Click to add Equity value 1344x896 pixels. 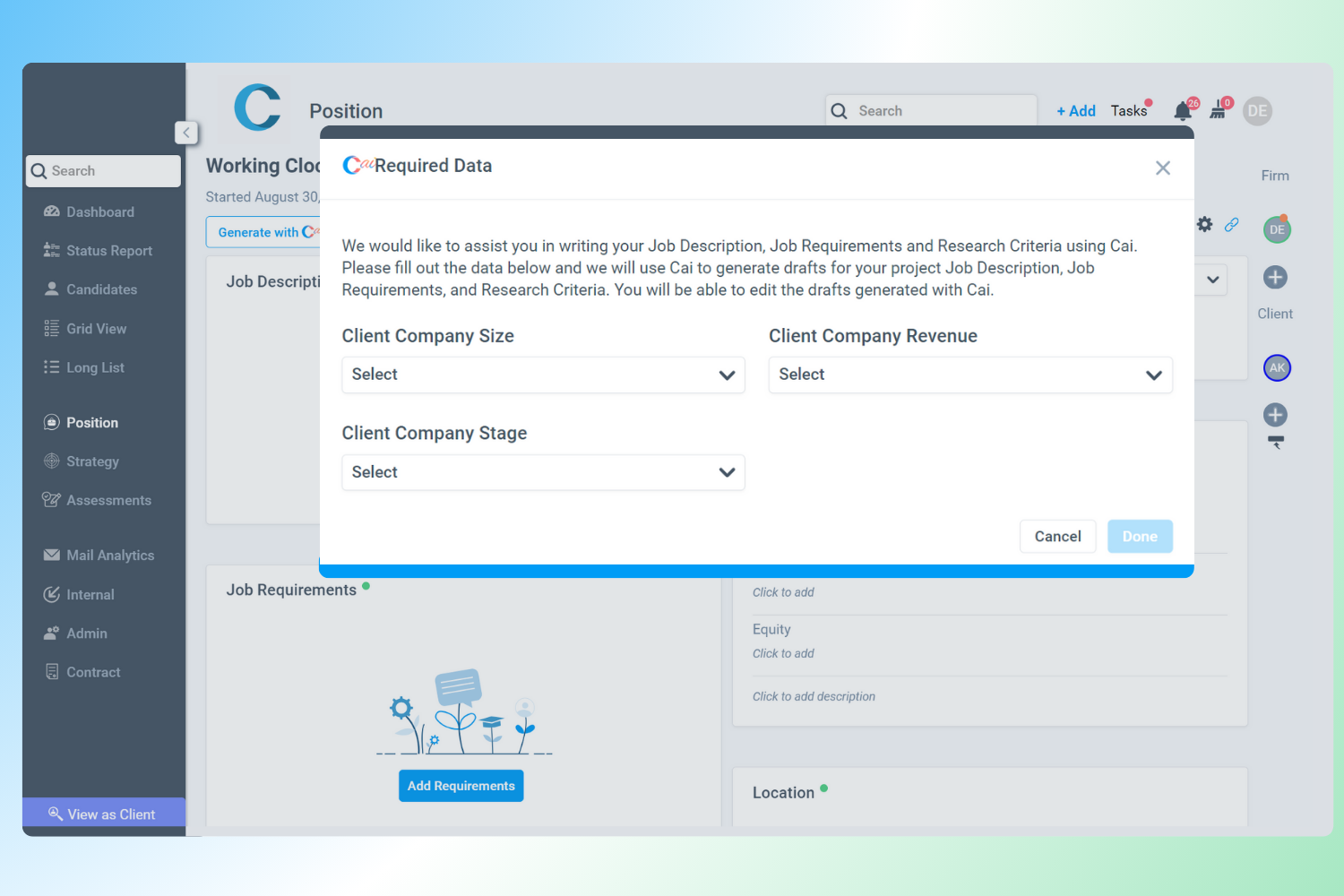pyautogui.click(x=783, y=653)
